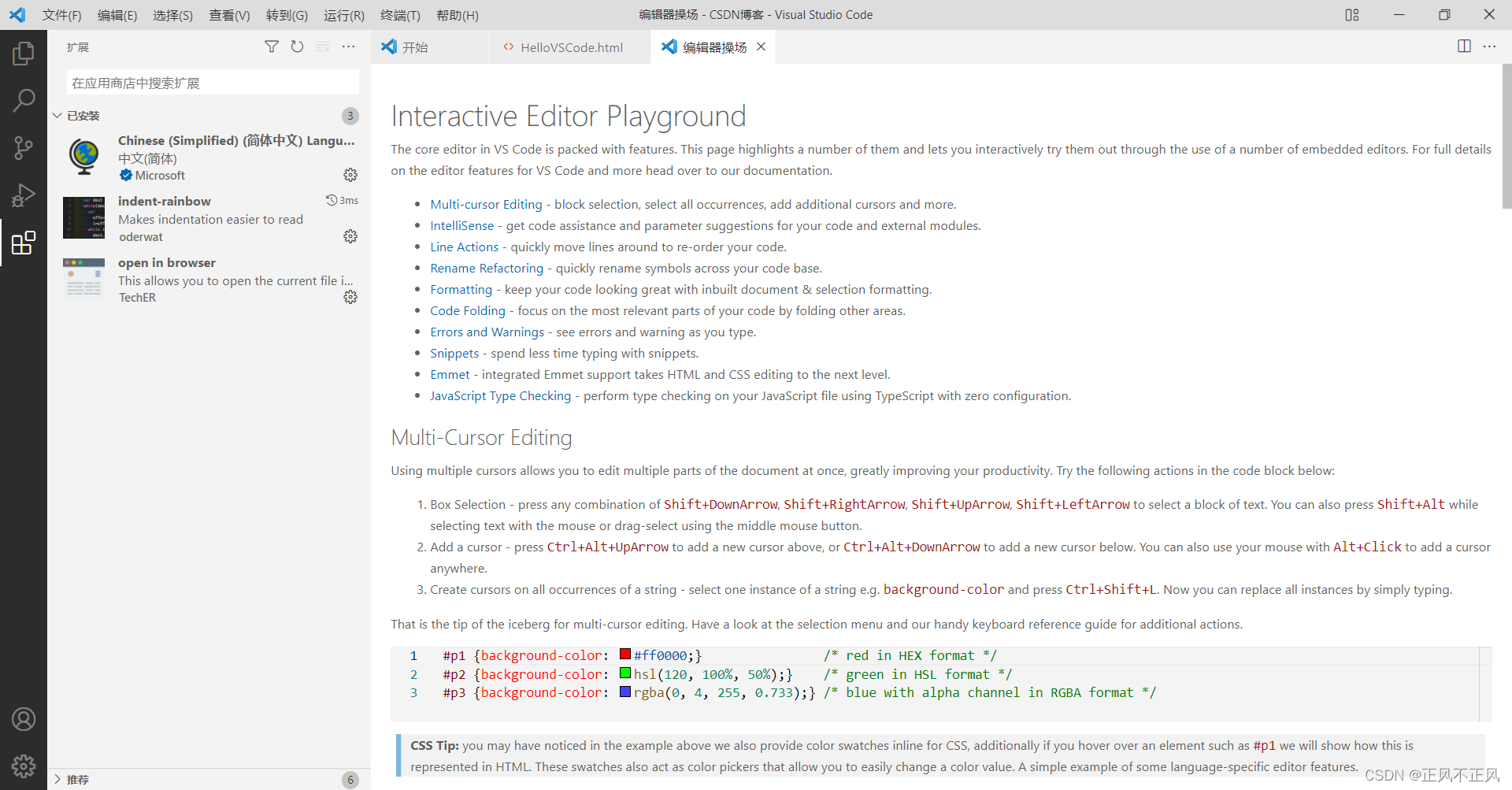Follow the Code Folding link
1512x790 pixels.
(468, 310)
